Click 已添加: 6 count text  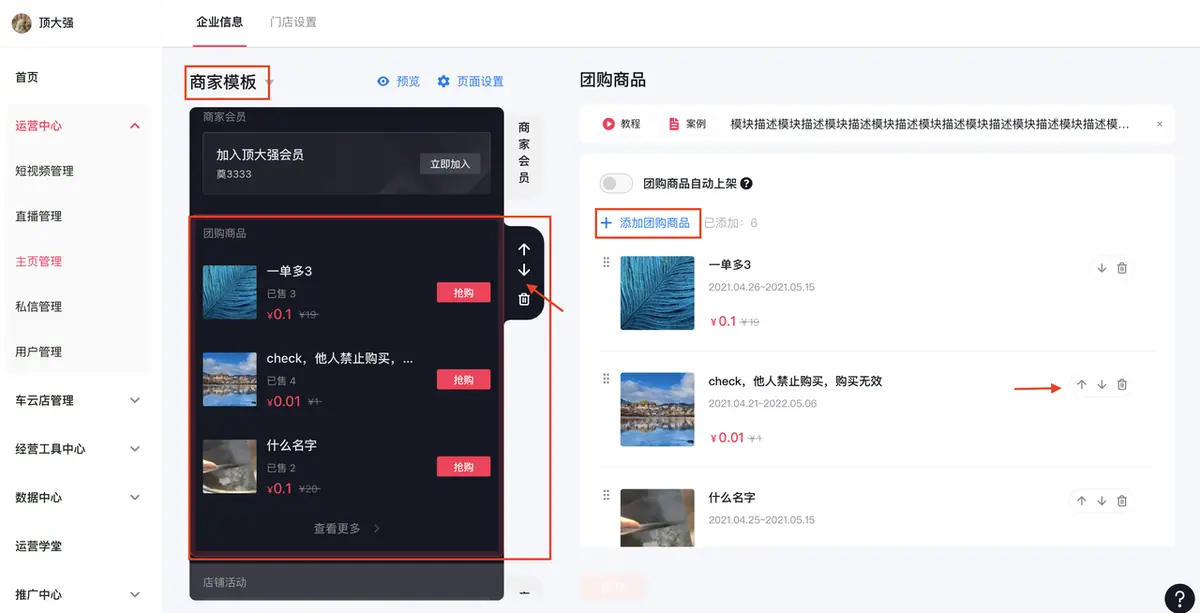pos(730,223)
